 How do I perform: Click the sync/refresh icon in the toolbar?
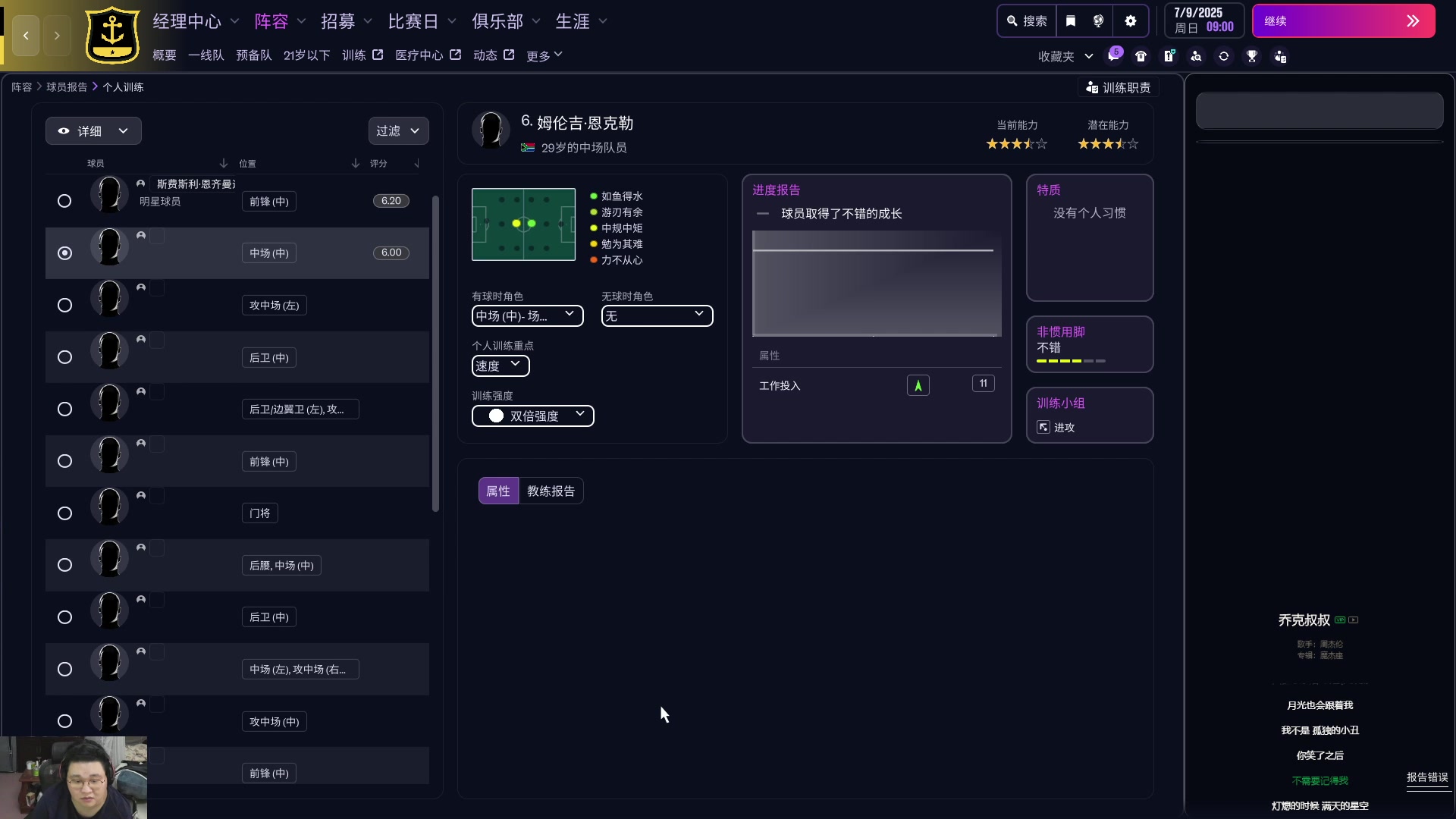(1225, 55)
